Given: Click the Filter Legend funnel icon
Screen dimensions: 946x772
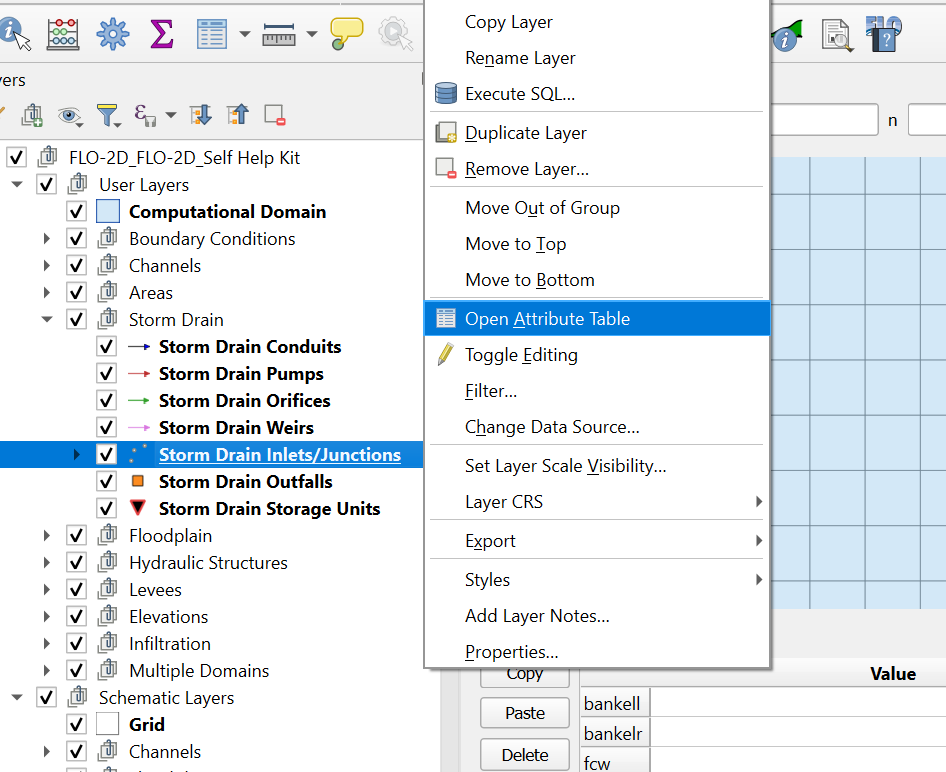Looking at the screenshot, I should pos(107,115).
